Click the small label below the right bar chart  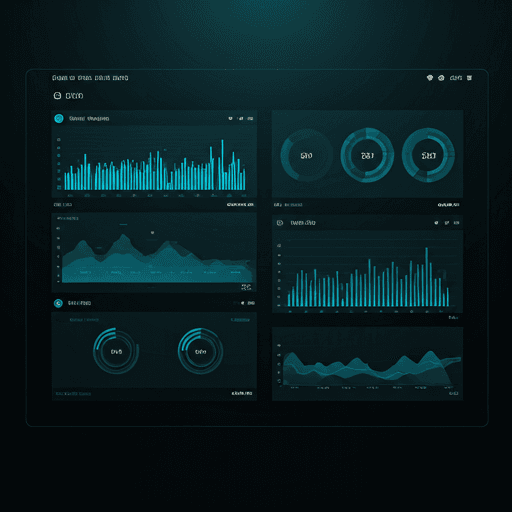pos(453,318)
